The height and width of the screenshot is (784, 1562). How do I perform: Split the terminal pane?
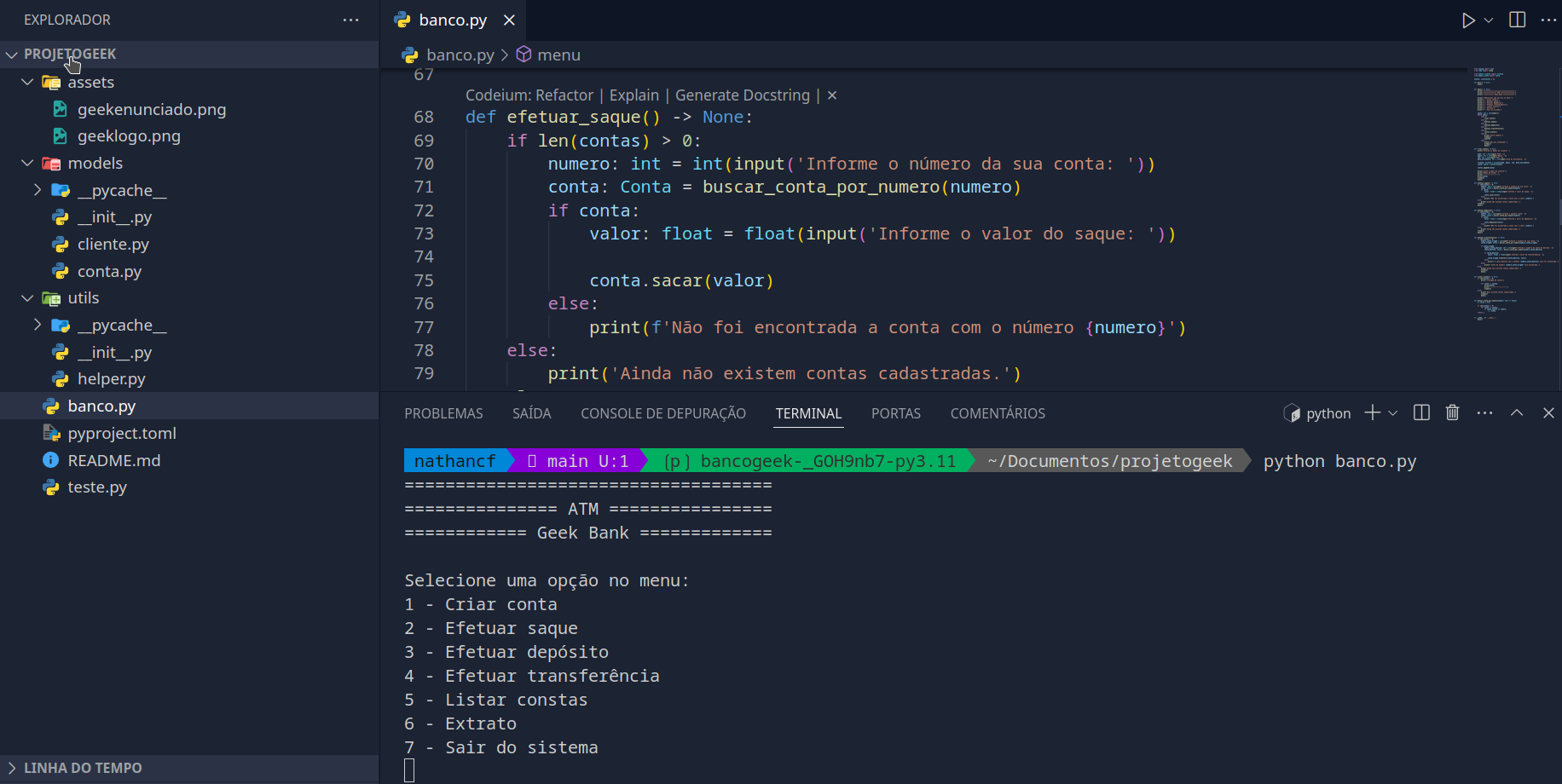coord(1421,413)
